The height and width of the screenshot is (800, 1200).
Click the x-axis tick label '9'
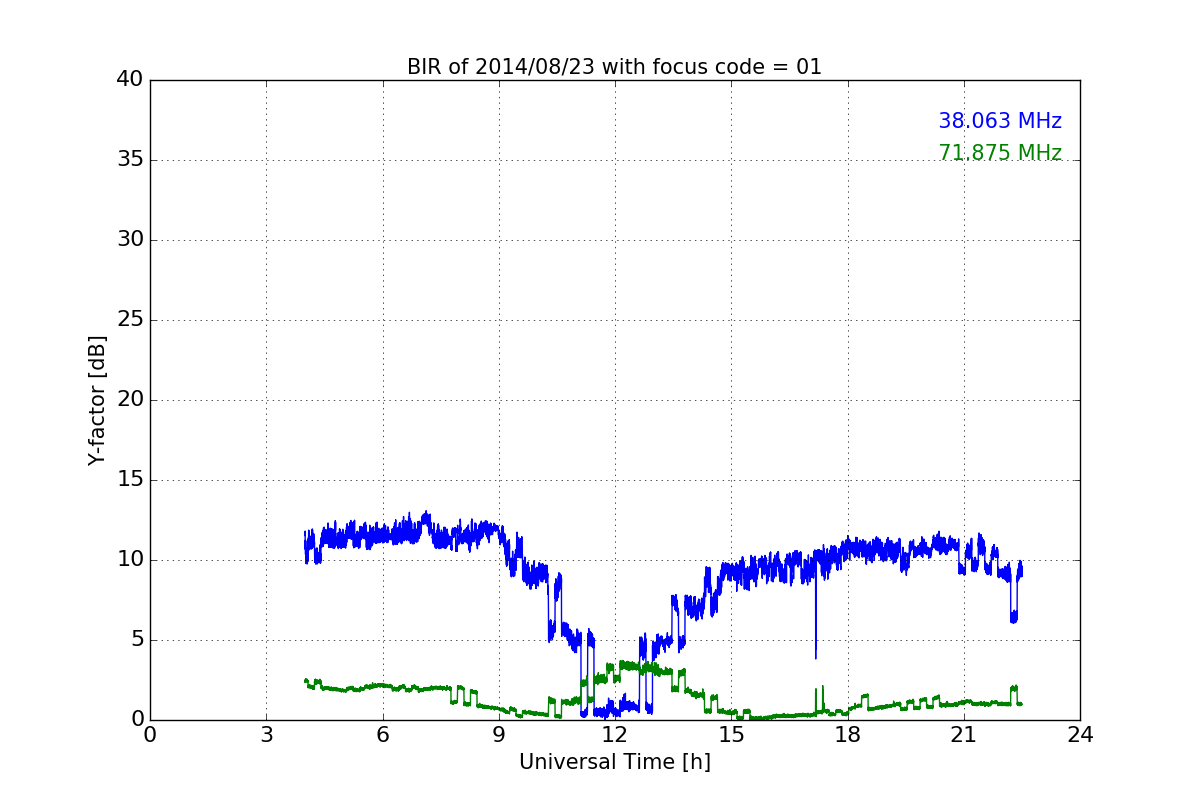tap(499, 735)
